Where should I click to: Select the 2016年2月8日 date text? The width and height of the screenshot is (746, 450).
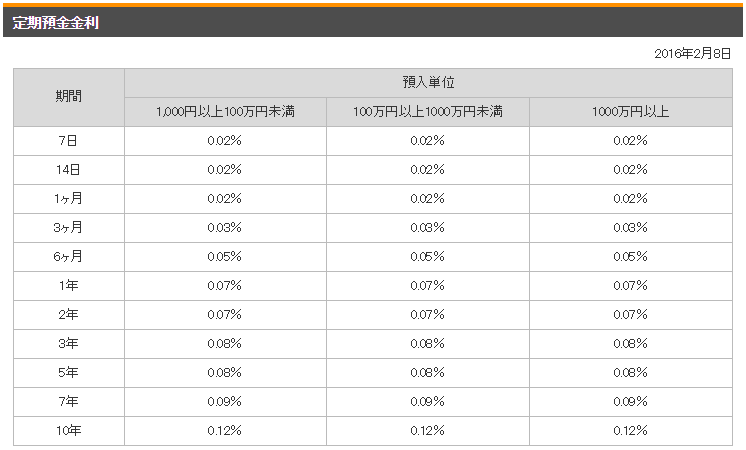[692, 53]
